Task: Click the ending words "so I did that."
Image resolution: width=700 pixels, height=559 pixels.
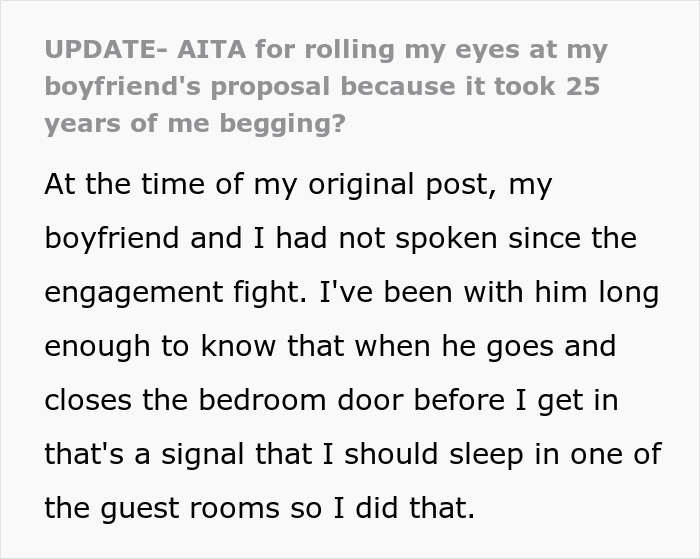Action: tap(381, 509)
